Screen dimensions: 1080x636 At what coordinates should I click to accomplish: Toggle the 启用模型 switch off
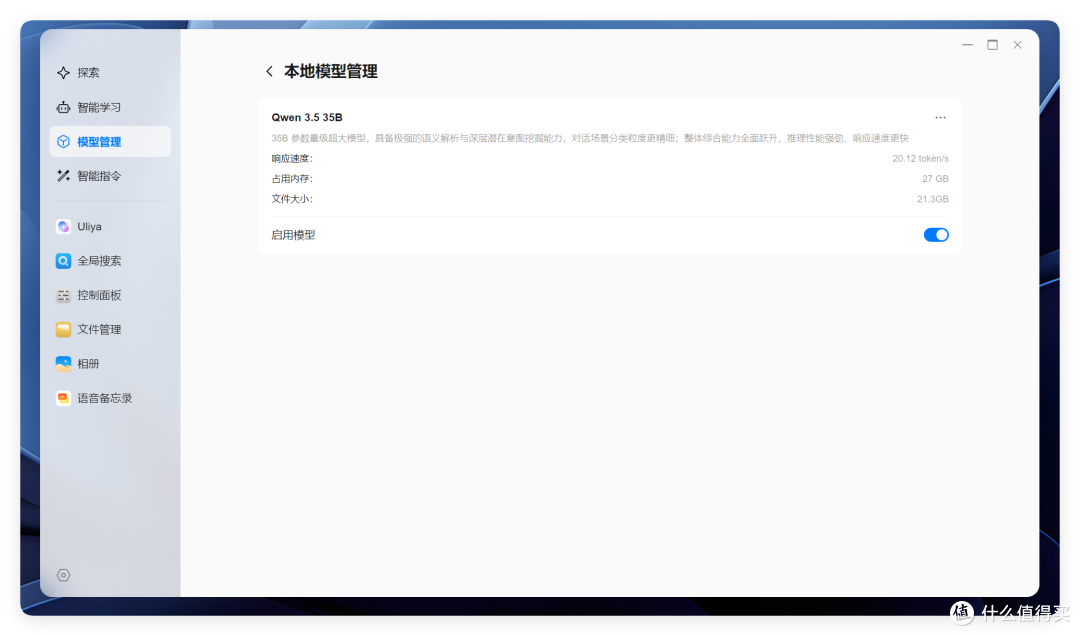pyautogui.click(x=936, y=235)
